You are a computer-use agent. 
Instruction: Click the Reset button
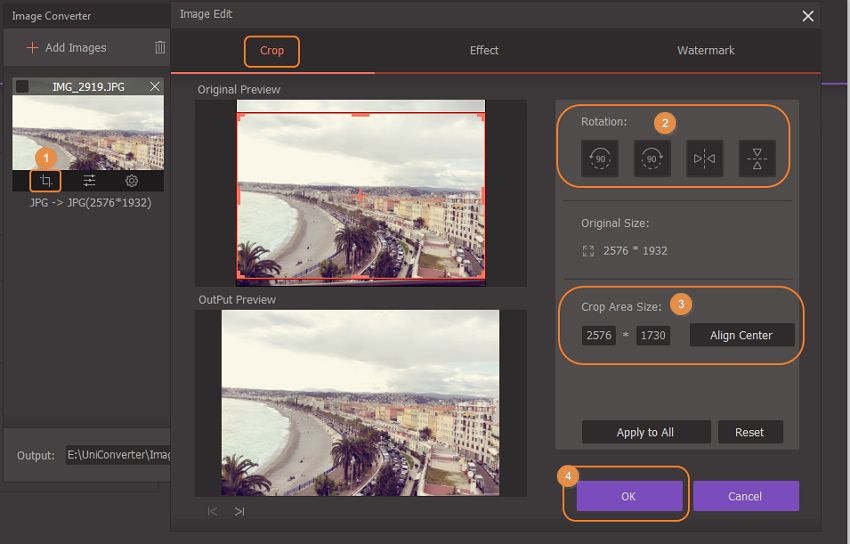pyautogui.click(x=749, y=432)
